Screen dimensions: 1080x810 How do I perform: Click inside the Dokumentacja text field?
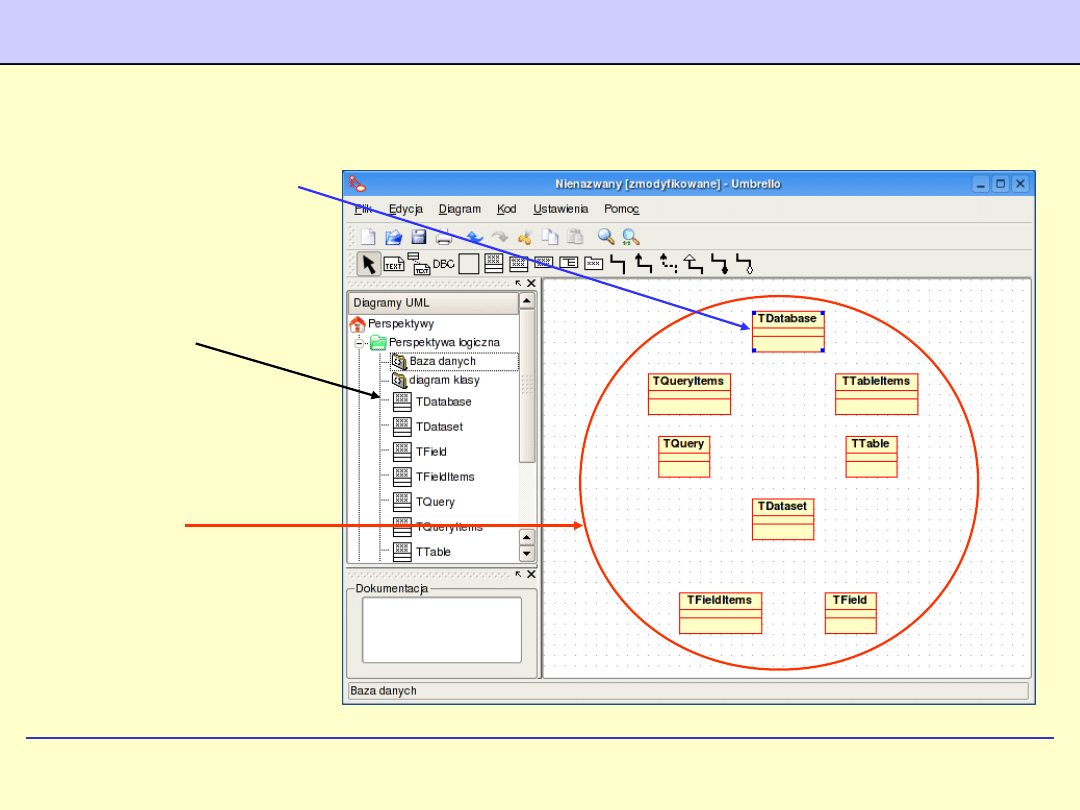(441, 630)
